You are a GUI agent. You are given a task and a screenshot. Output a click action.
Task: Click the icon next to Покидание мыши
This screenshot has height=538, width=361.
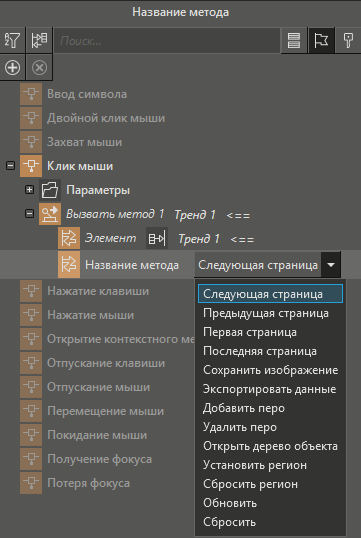click(x=31, y=435)
